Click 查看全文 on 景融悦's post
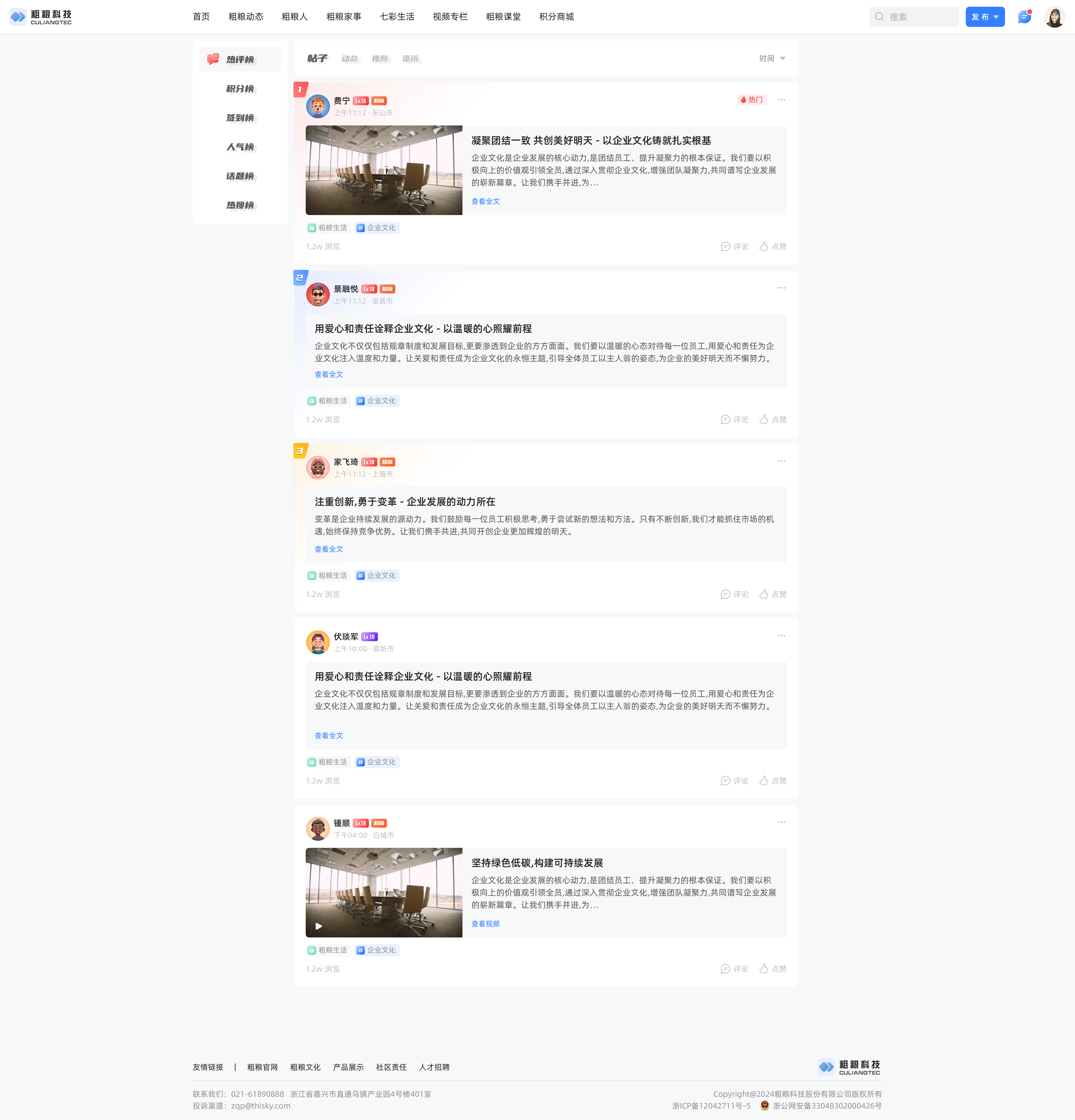This screenshot has width=1075, height=1120. pos(328,374)
